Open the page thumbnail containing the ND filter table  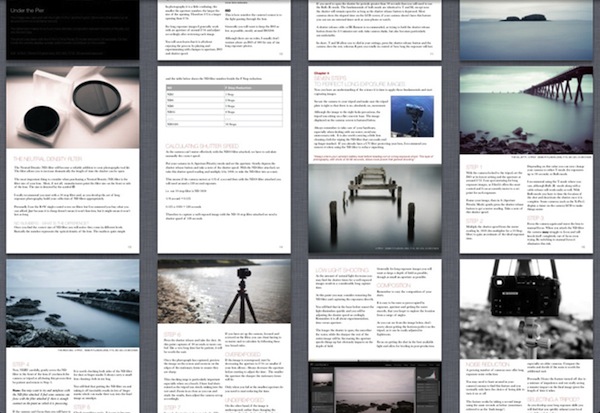pyautogui.click(x=224, y=160)
